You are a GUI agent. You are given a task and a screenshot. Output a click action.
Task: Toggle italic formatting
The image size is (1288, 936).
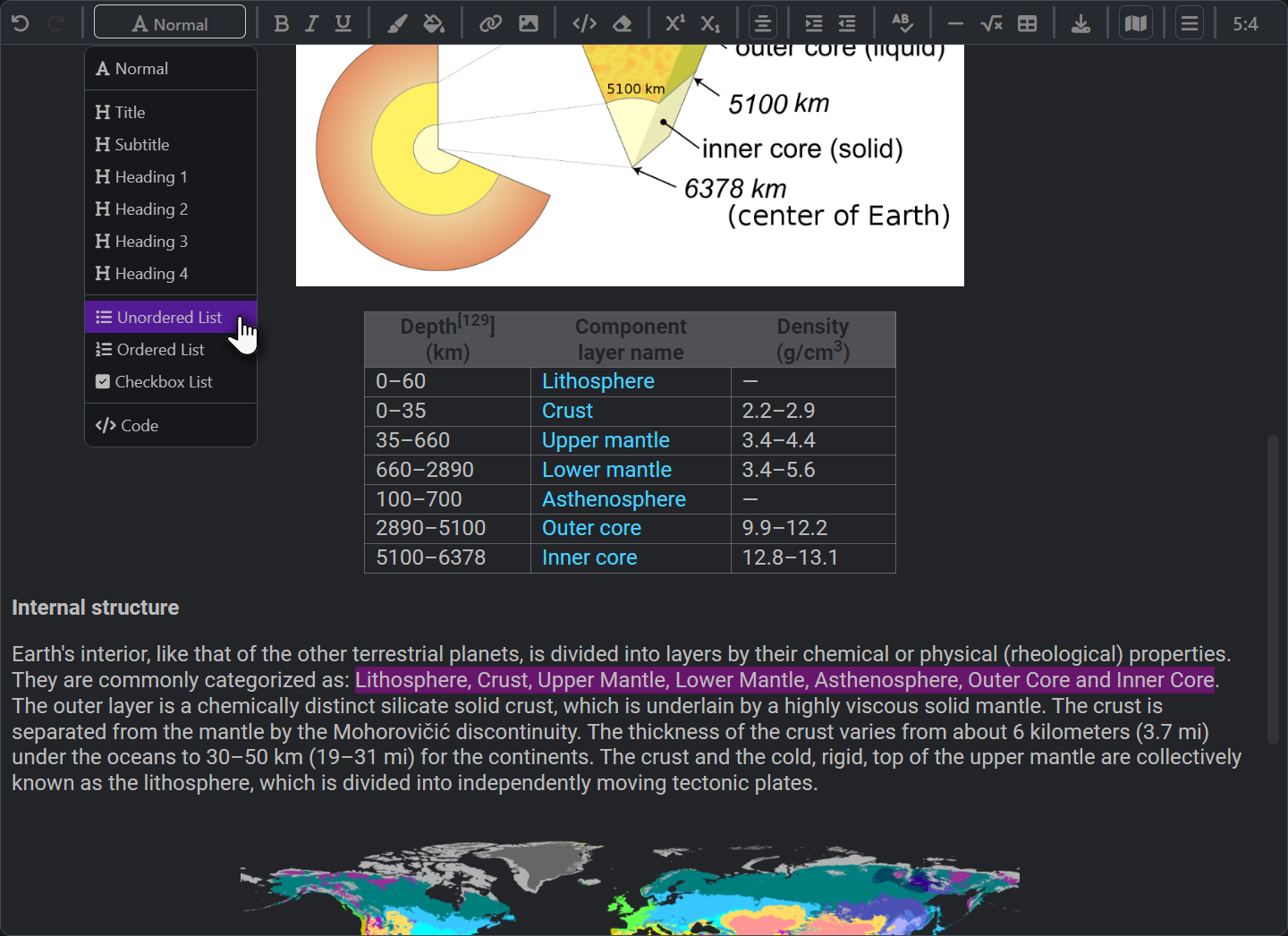pyautogui.click(x=311, y=24)
